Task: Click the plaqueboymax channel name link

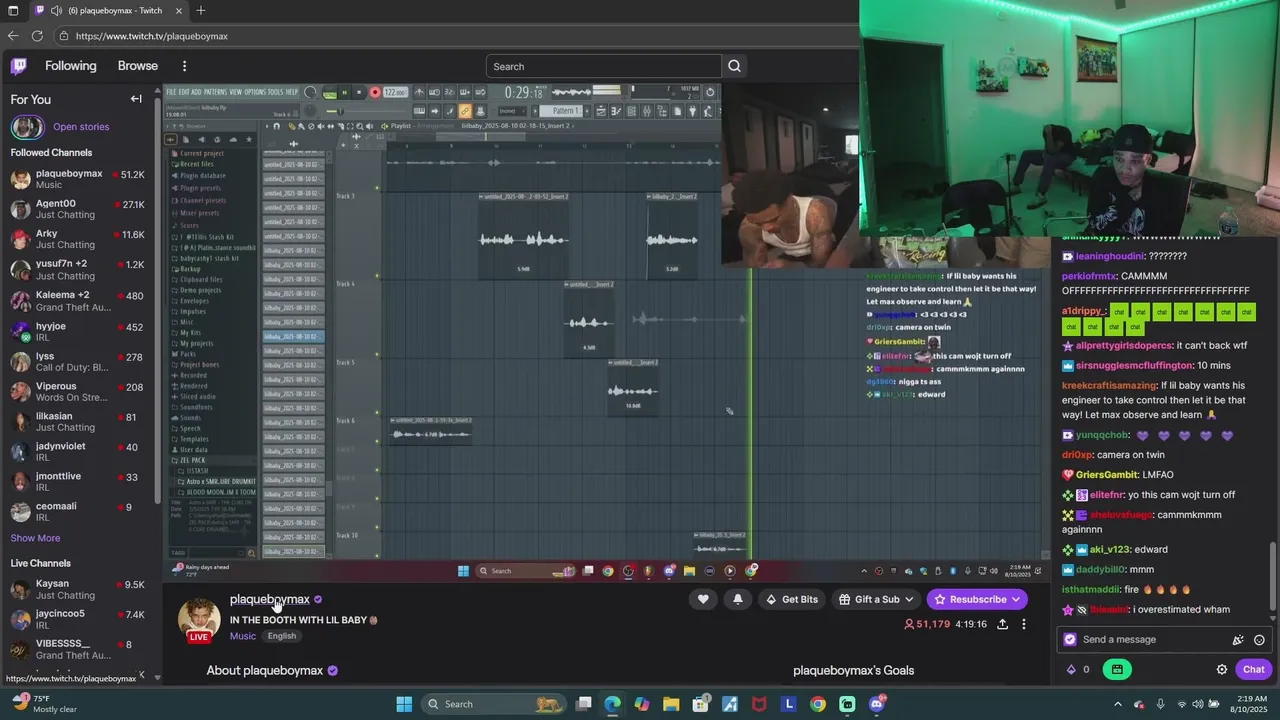Action: pos(270,599)
